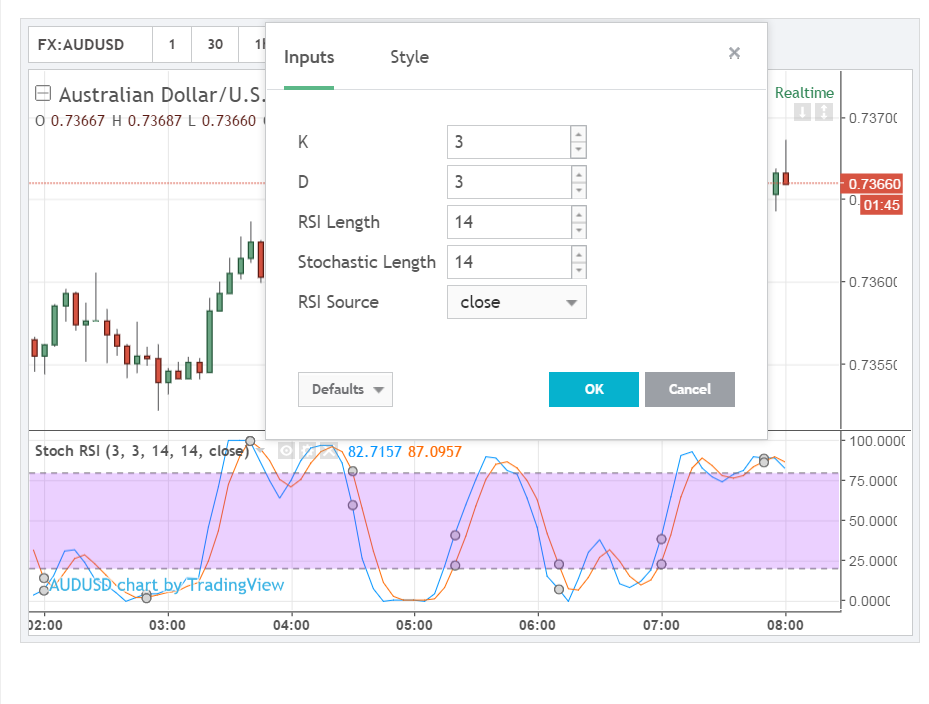Switch to the Style tab
Screen dimensions: 929x704
[409, 57]
